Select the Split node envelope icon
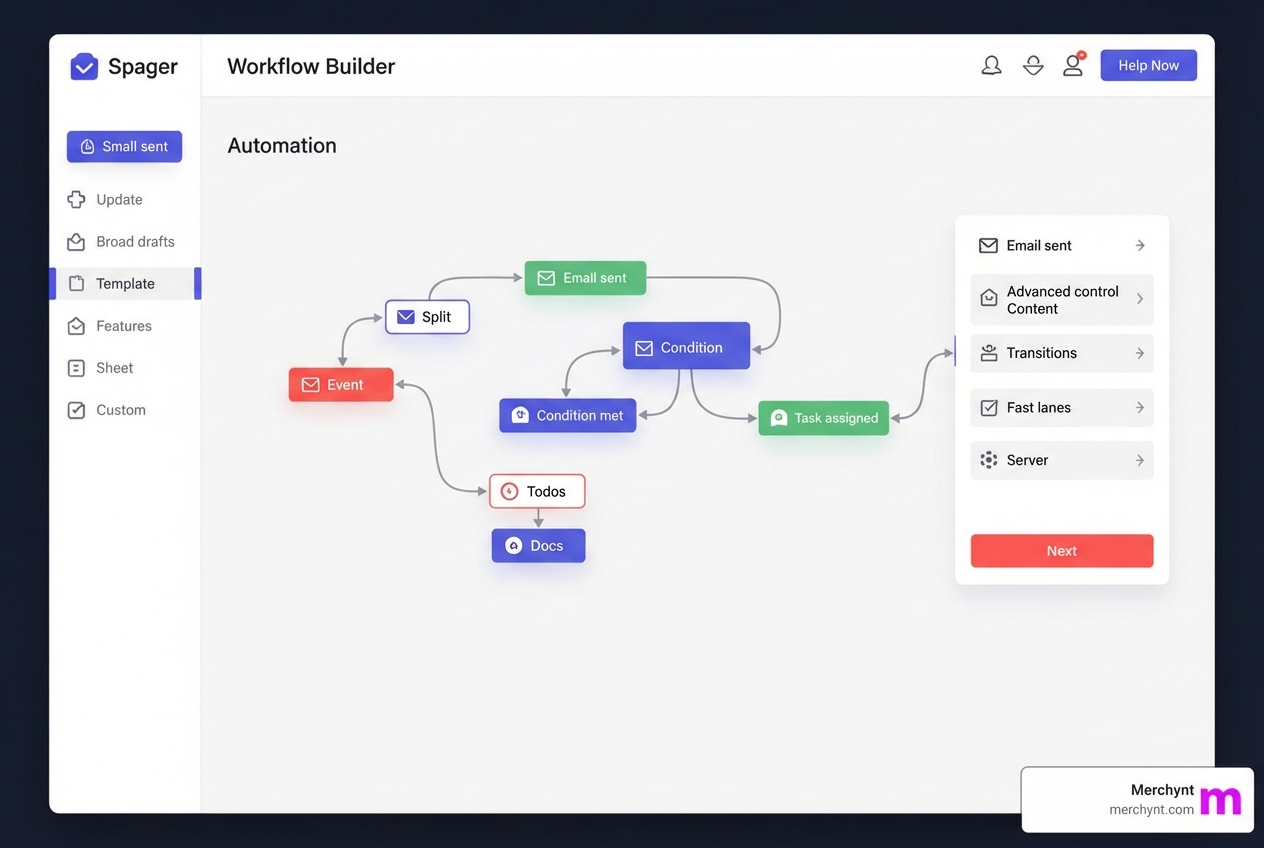Viewport: 1264px width, 848px height. click(x=405, y=316)
